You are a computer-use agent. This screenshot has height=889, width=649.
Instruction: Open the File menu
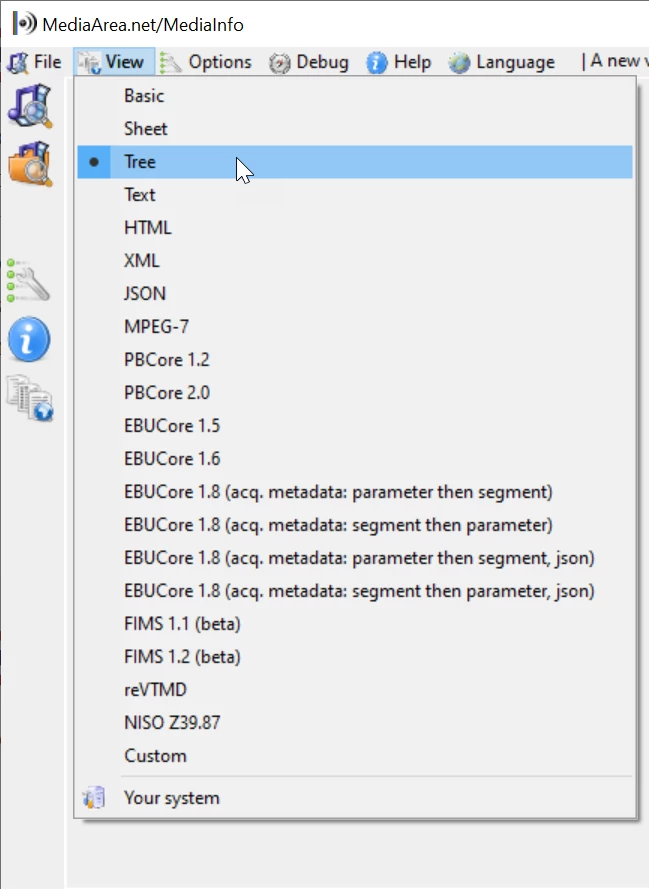pos(34,62)
